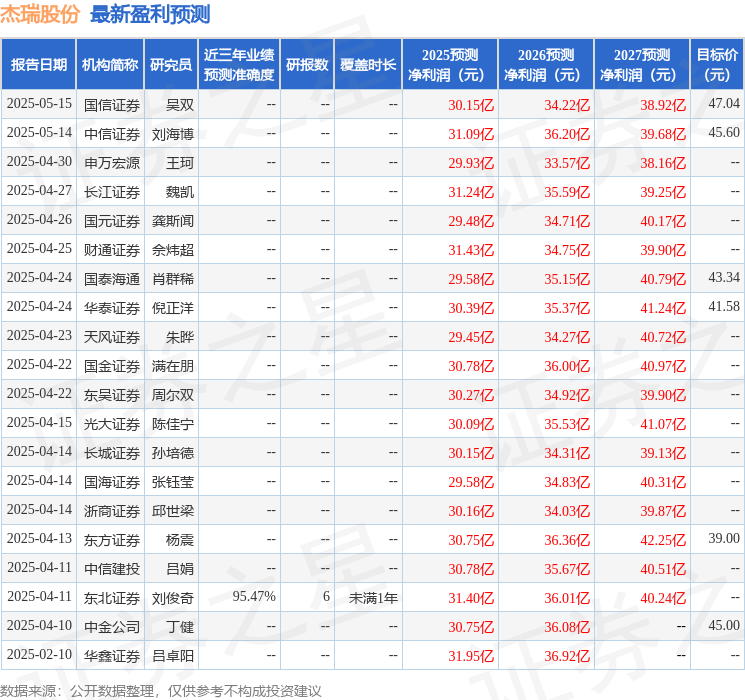Click the 31.09亿 2025 profit value
The image size is (745, 700).
pos(471,134)
